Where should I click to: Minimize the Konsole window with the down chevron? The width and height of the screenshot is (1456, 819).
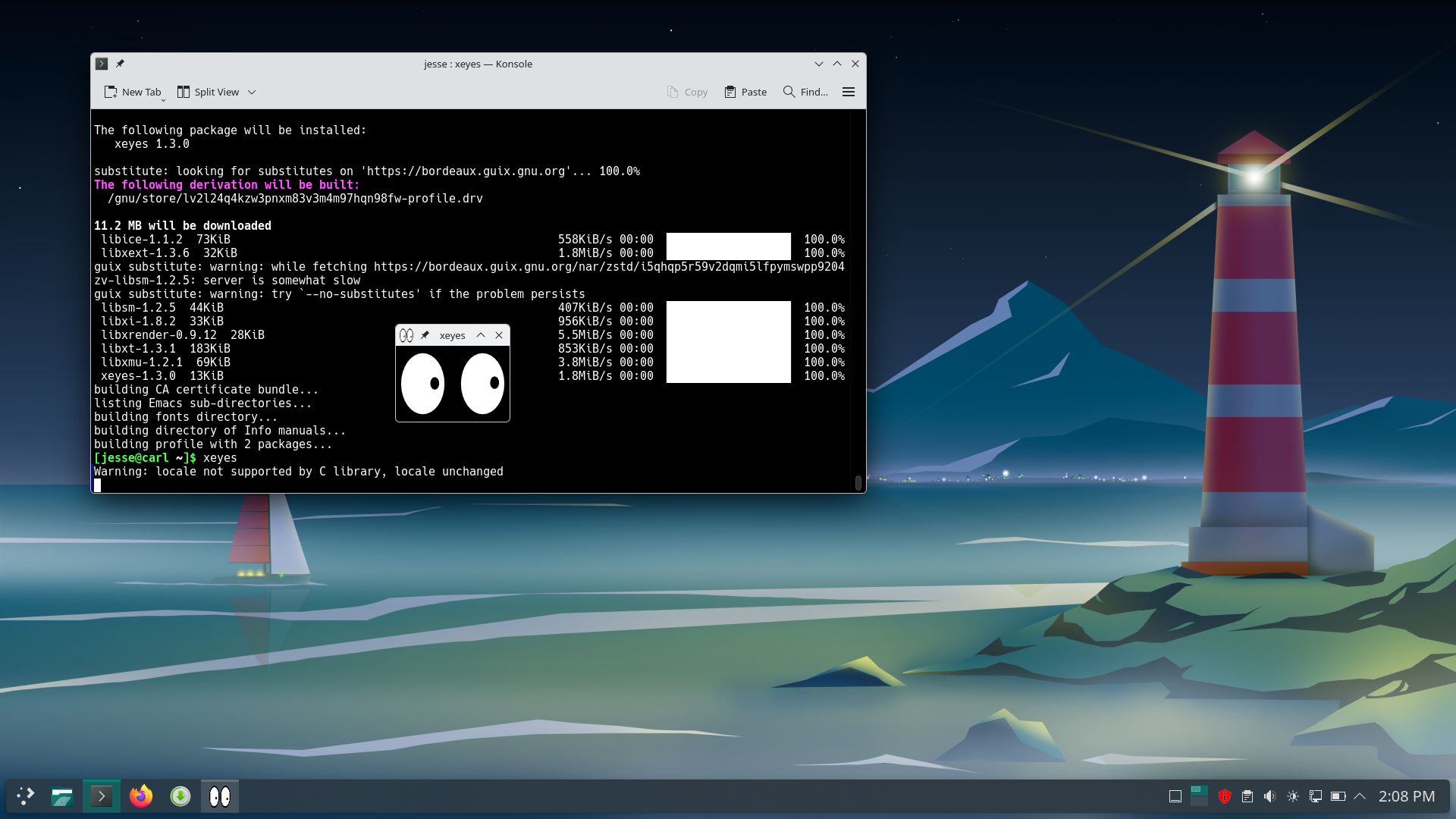(819, 64)
